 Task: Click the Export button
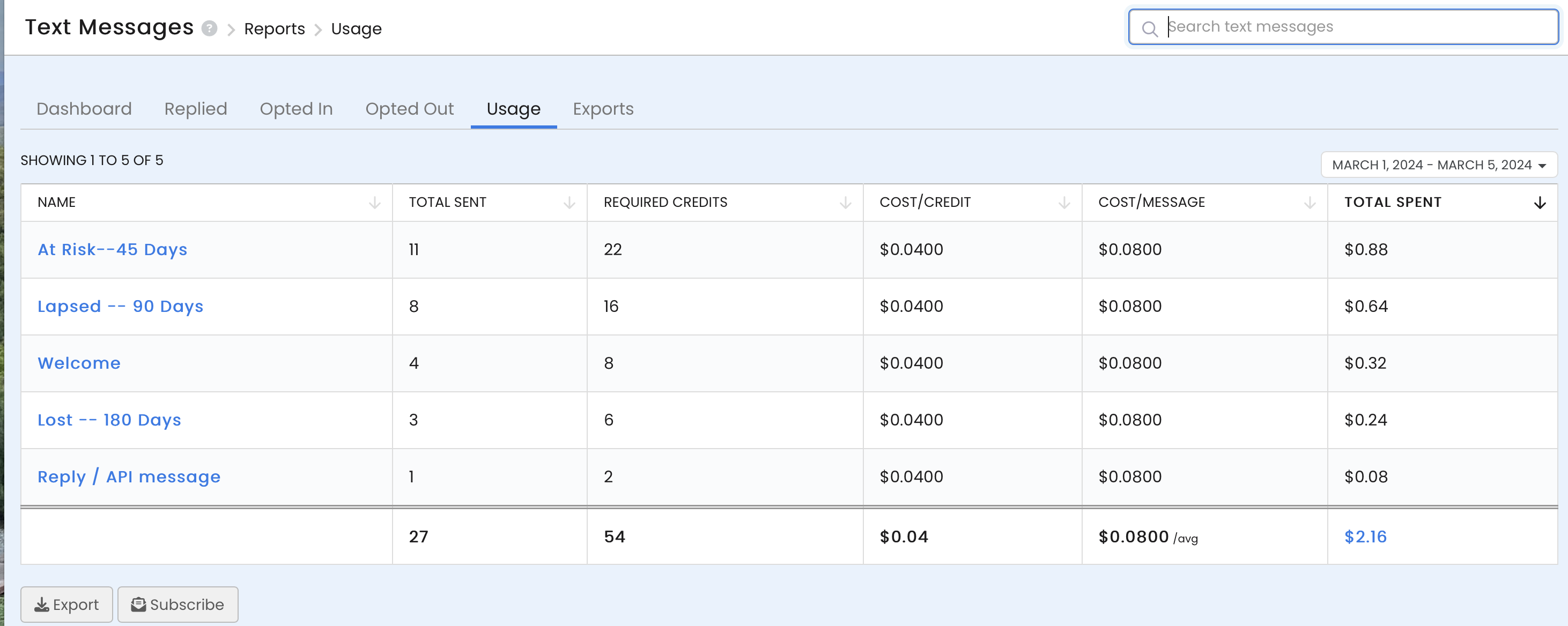[x=66, y=604]
